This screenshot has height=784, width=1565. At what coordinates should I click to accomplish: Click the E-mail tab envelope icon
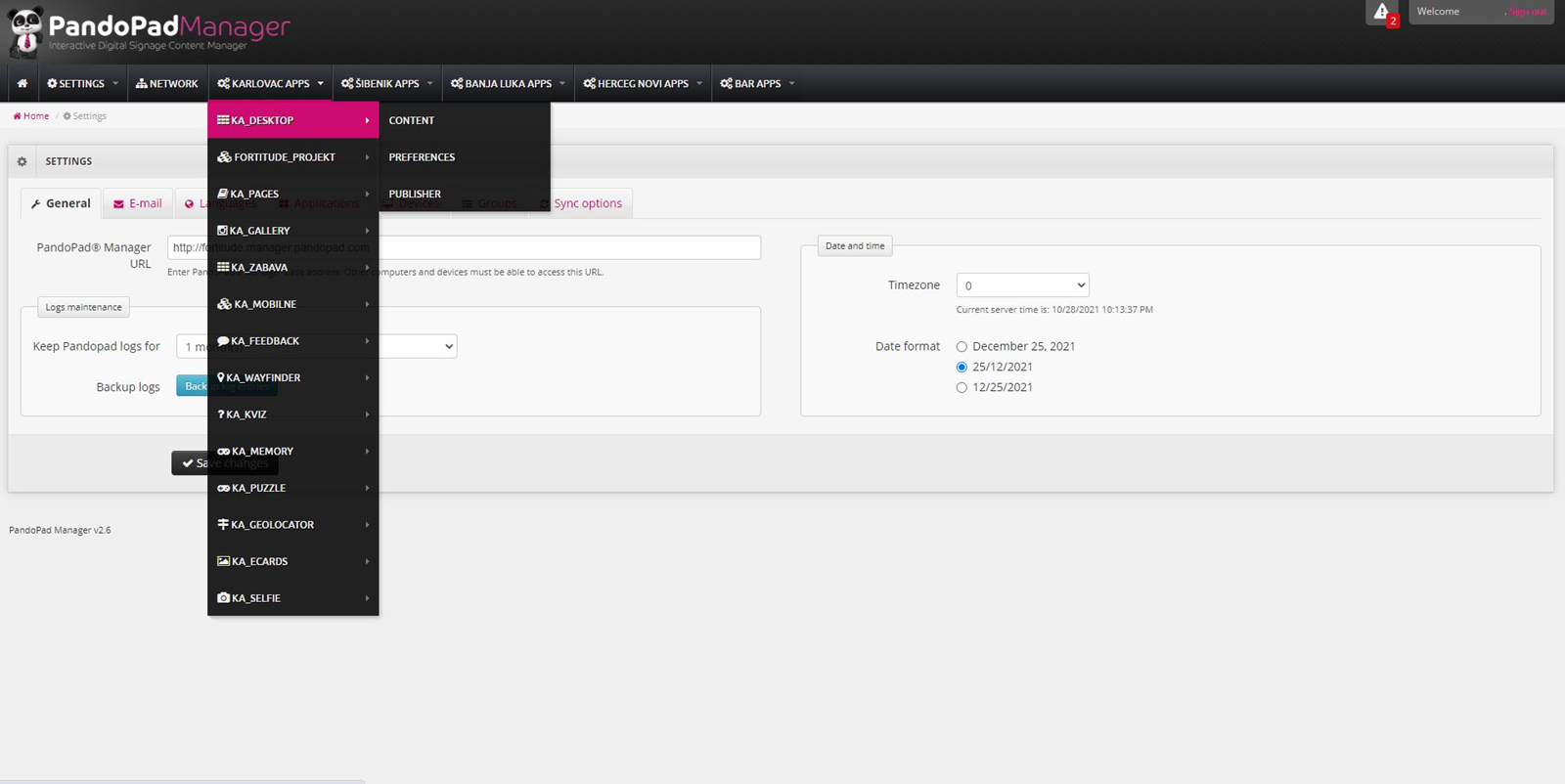(x=118, y=204)
